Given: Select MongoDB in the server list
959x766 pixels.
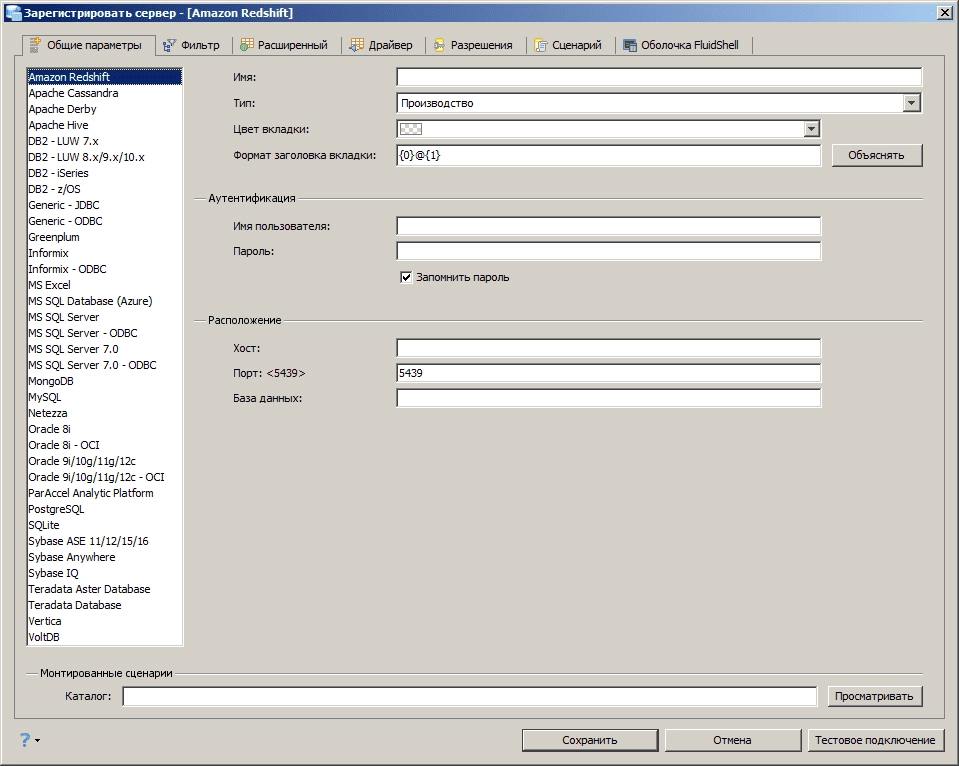Looking at the screenshot, I should point(105,381).
